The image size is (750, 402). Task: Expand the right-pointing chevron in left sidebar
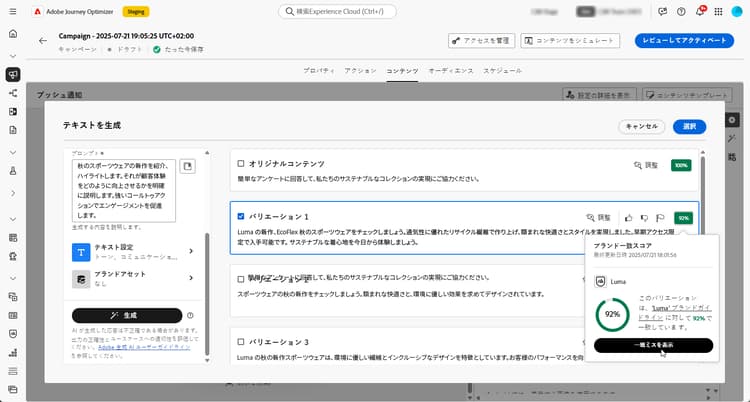pyautogui.click(x=13, y=193)
